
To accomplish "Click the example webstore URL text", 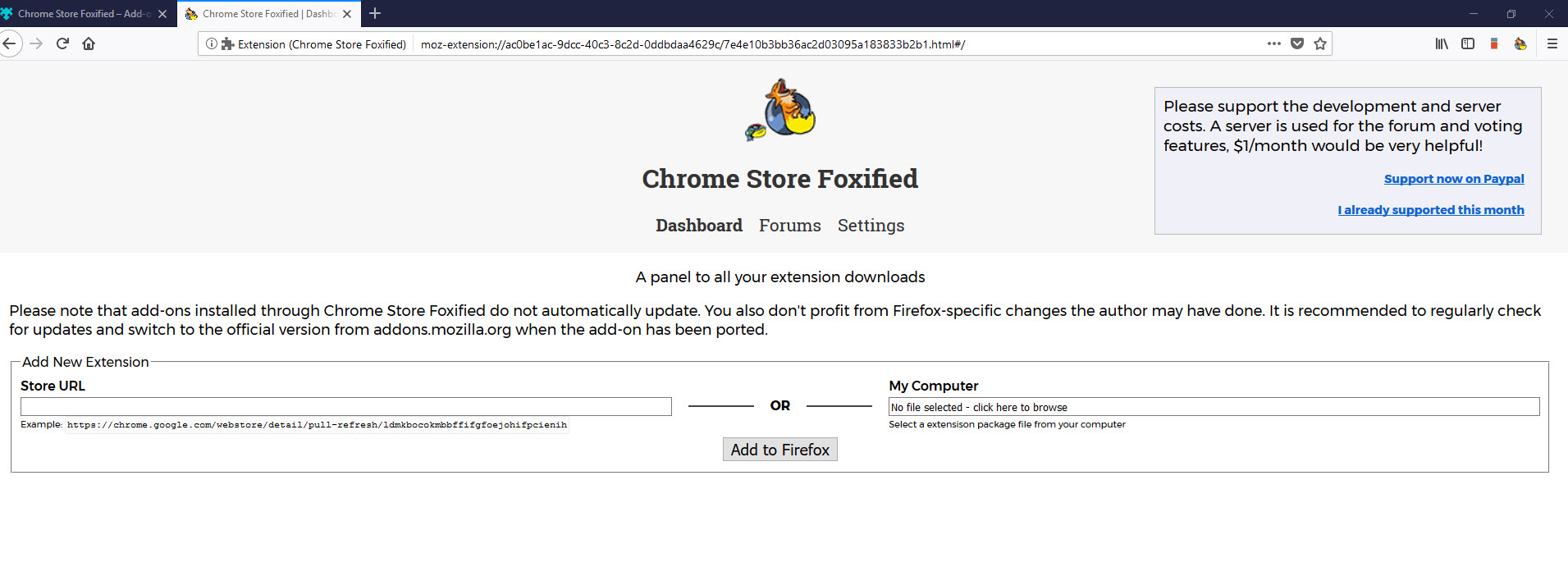I will tap(317, 425).
